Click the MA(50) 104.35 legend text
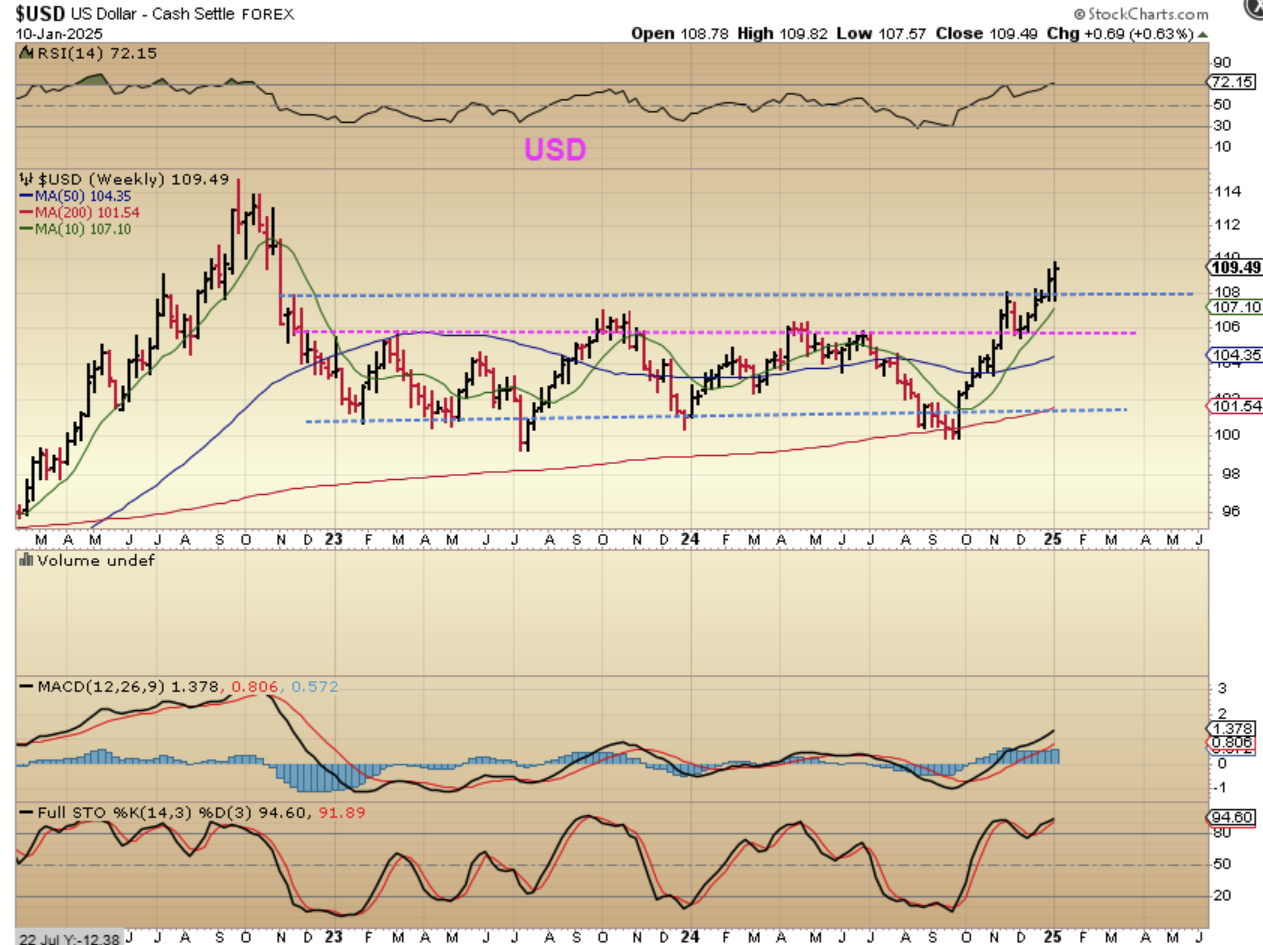1263x945 pixels. 82,197
